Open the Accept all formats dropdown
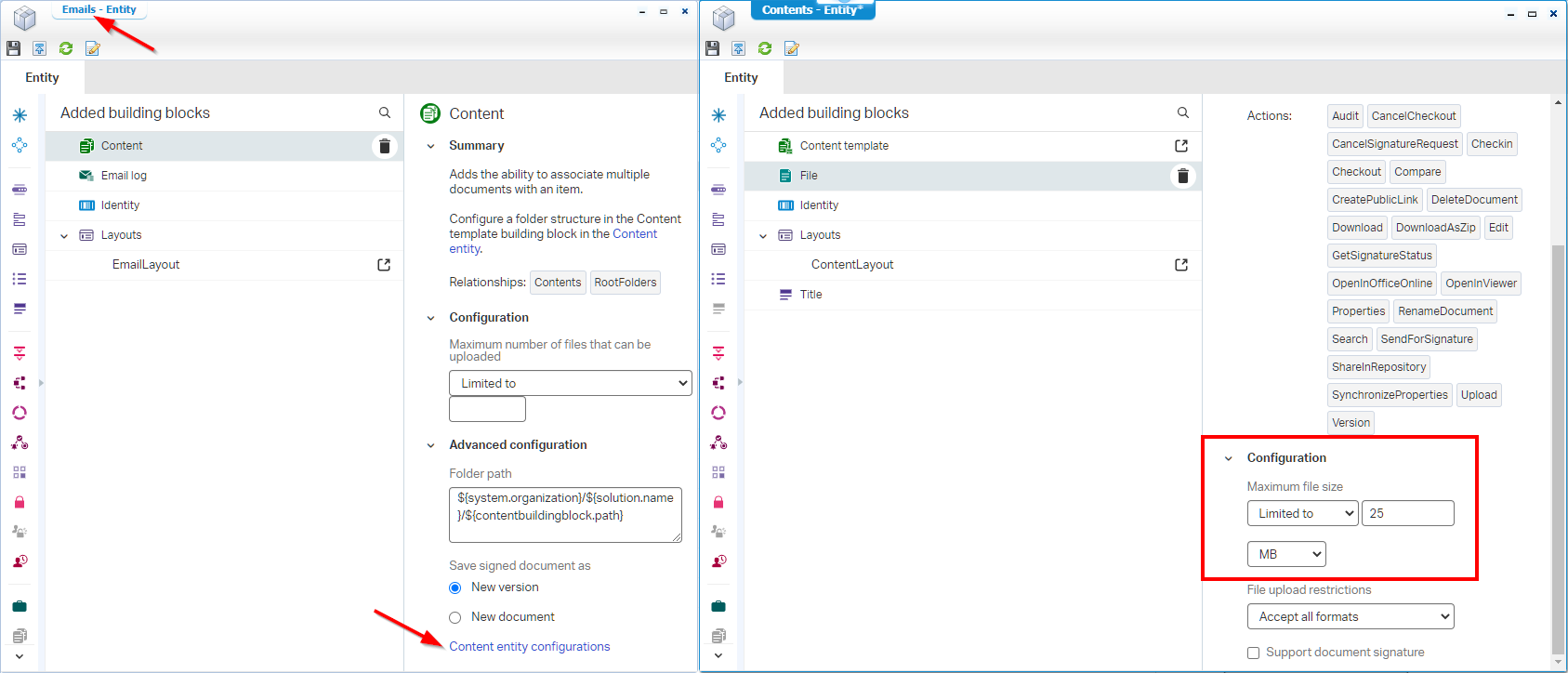The image size is (1568, 673). [x=1350, y=616]
